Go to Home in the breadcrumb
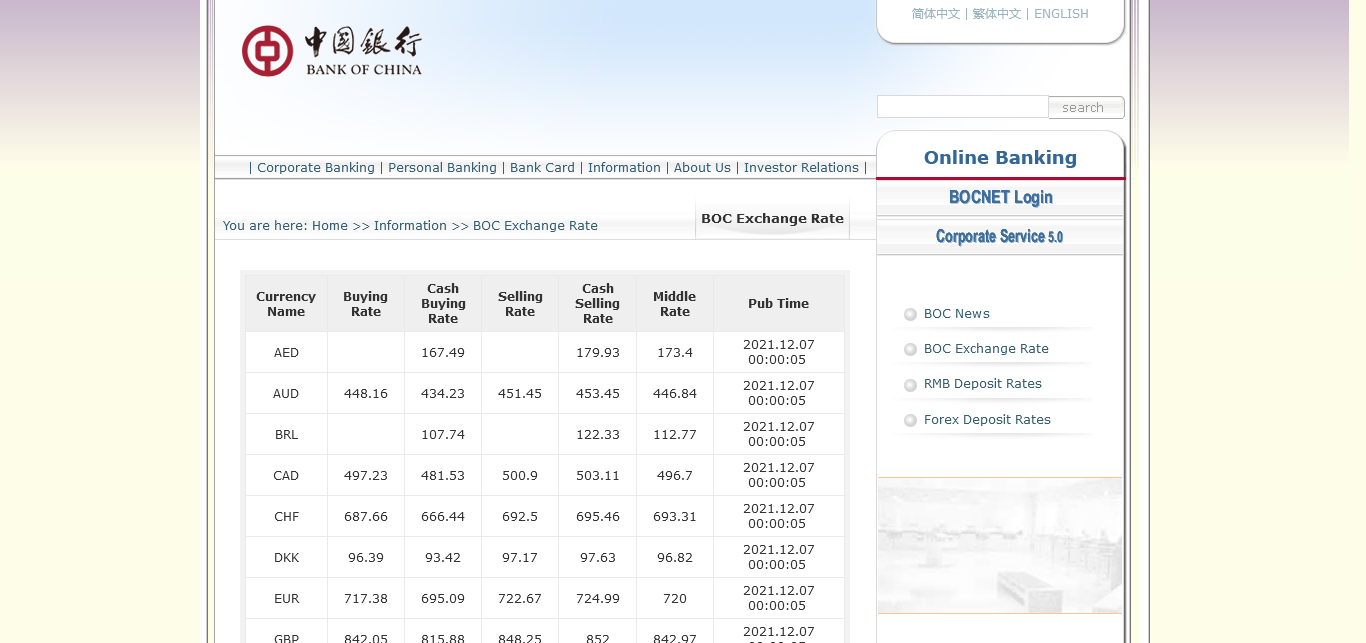Image resolution: width=1366 pixels, height=643 pixels. 329,226
